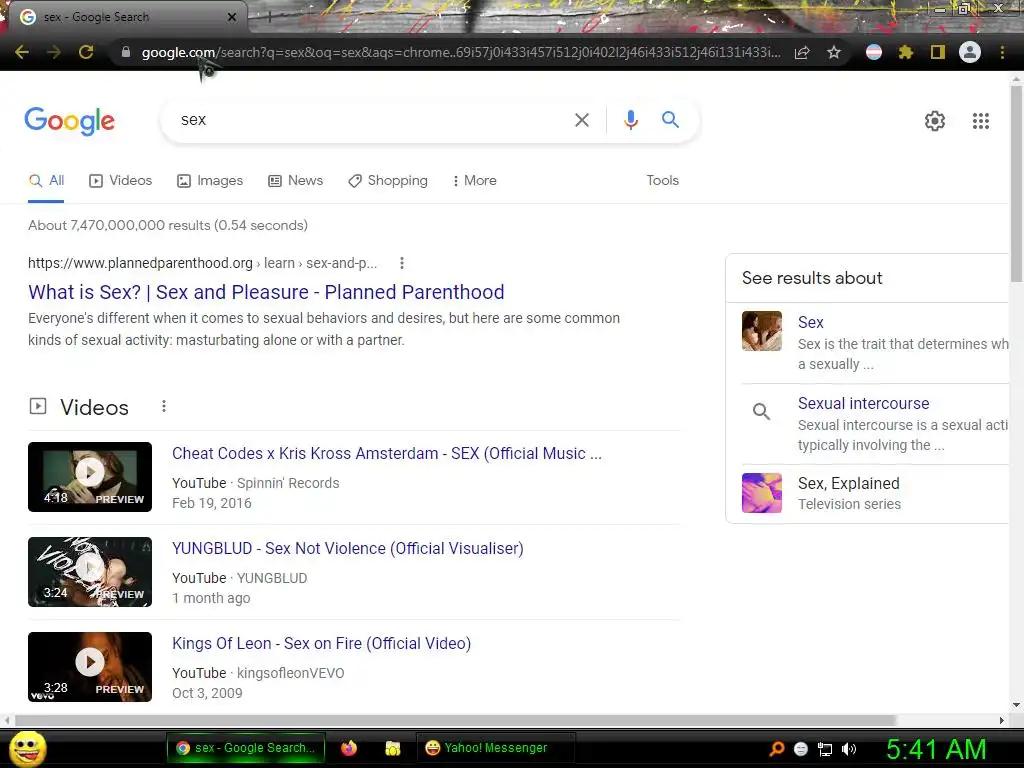Open the search Tools options
Image resolution: width=1024 pixels, height=768 pixels.
tap(662, 180)
